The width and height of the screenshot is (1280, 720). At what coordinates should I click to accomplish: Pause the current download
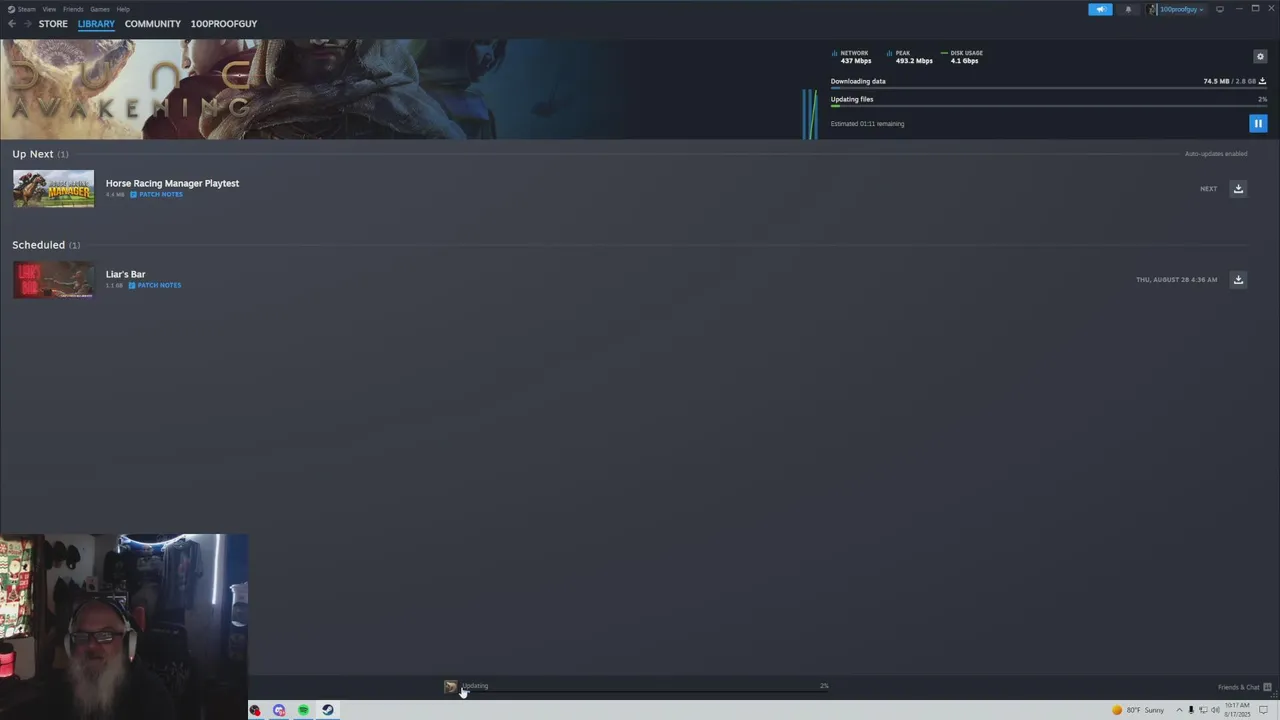tap(1258, 123)
